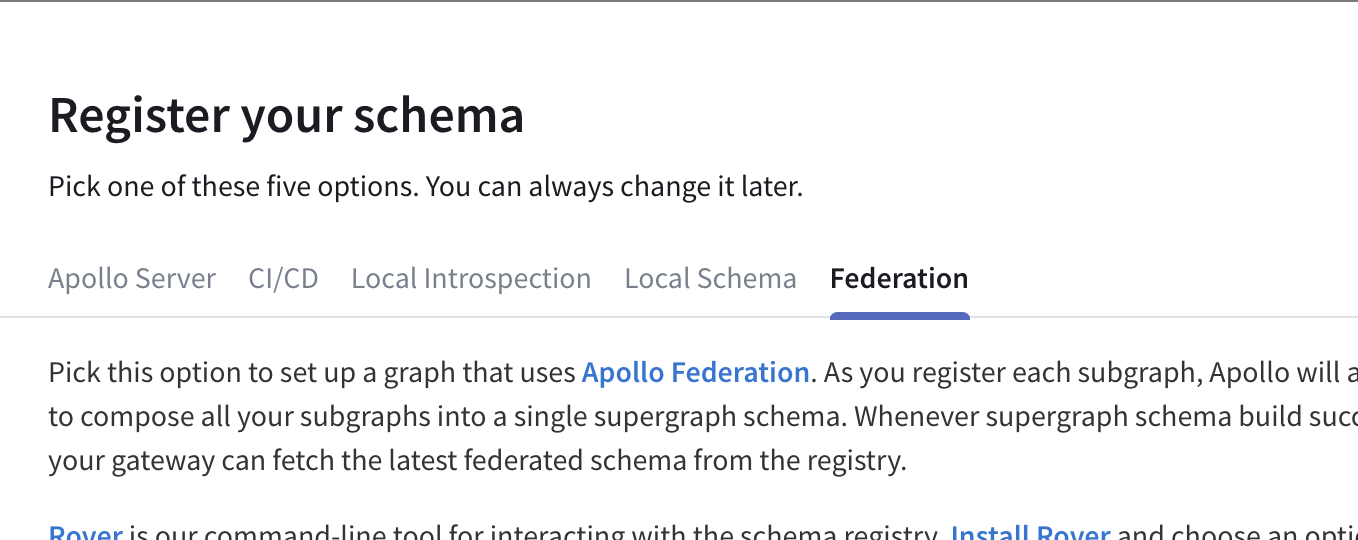Click the blue underline beneath Federation tab
Screen dimensions: 1358x540
[x=899, y=317]
